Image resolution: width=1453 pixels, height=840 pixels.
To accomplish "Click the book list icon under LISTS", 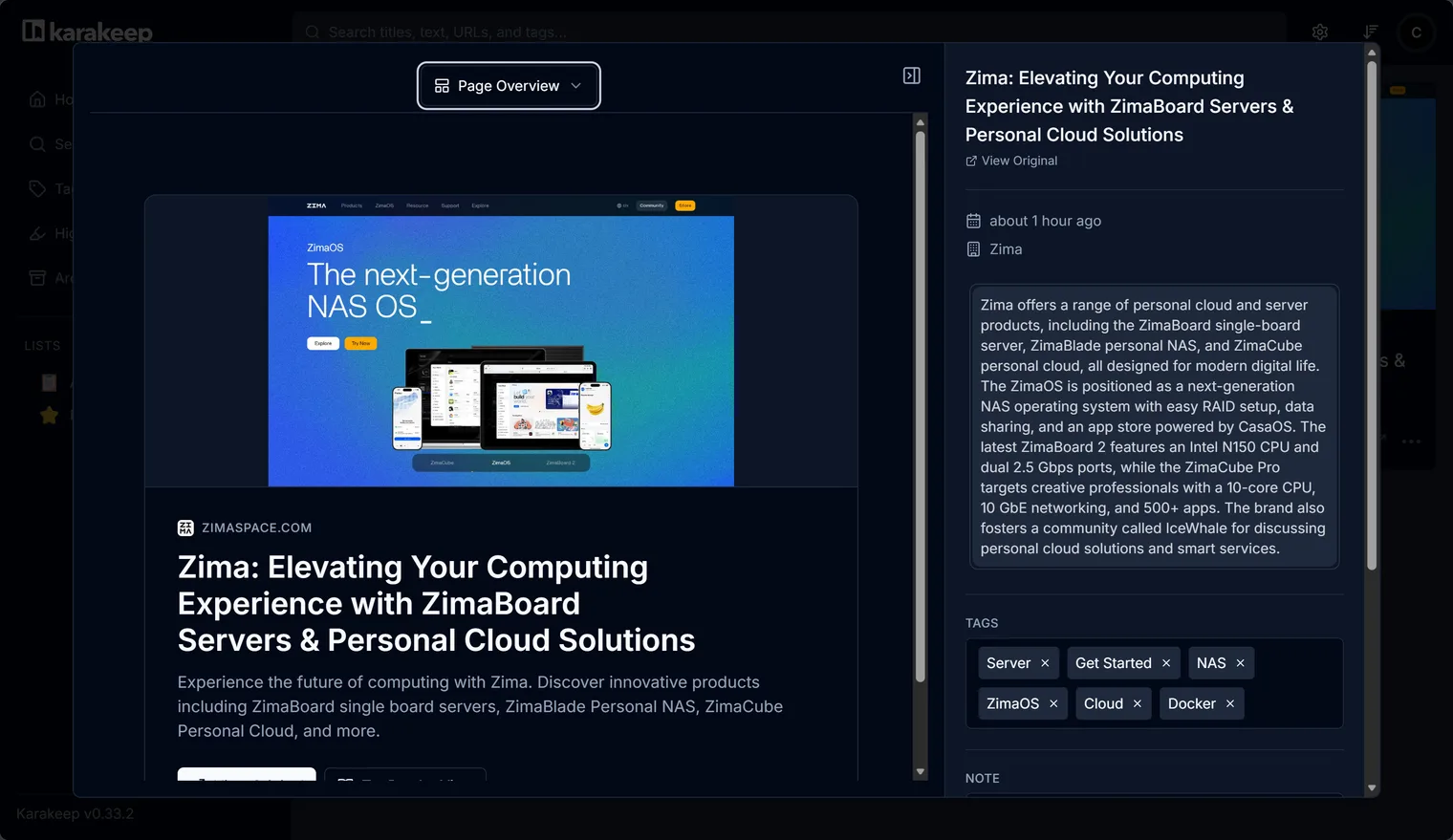I will 50,383.
